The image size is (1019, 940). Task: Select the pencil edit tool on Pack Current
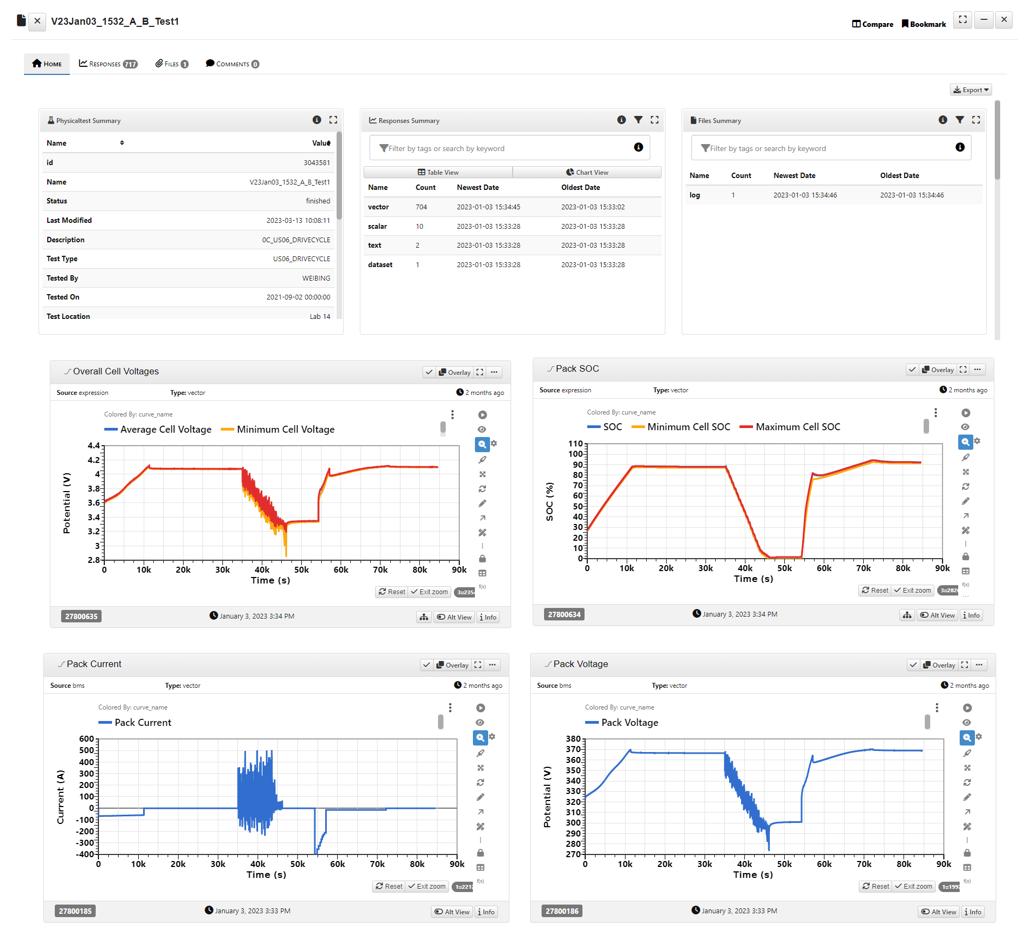point(480,797)
